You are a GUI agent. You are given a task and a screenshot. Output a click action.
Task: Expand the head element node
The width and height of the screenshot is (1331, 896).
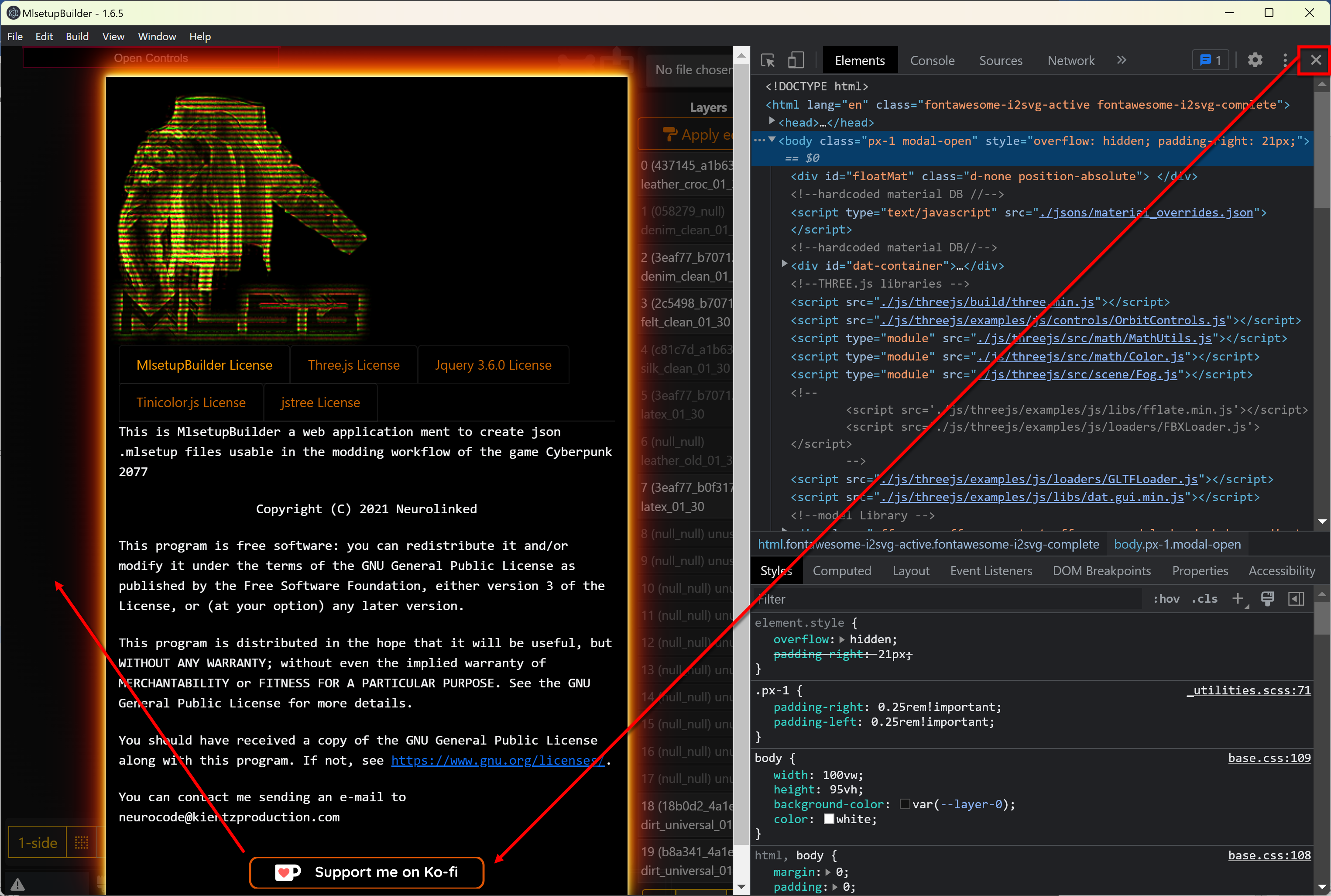(x=772, y=121)
